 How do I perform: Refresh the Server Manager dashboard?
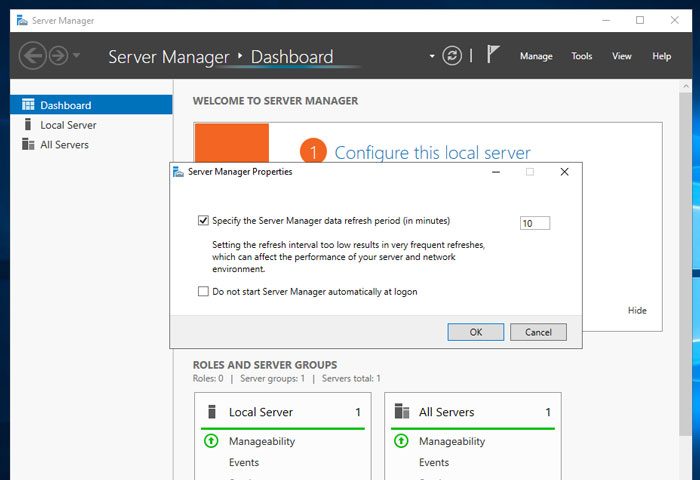453,56
